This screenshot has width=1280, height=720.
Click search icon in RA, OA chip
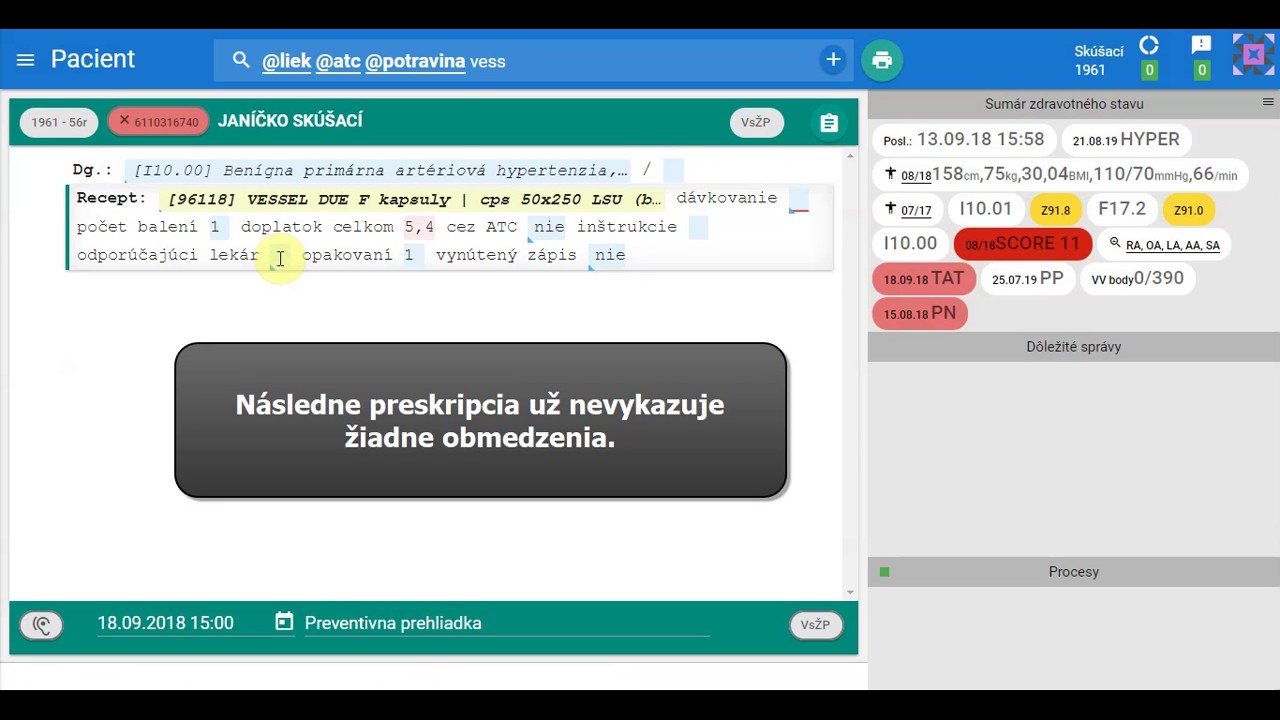point(1115,243)
